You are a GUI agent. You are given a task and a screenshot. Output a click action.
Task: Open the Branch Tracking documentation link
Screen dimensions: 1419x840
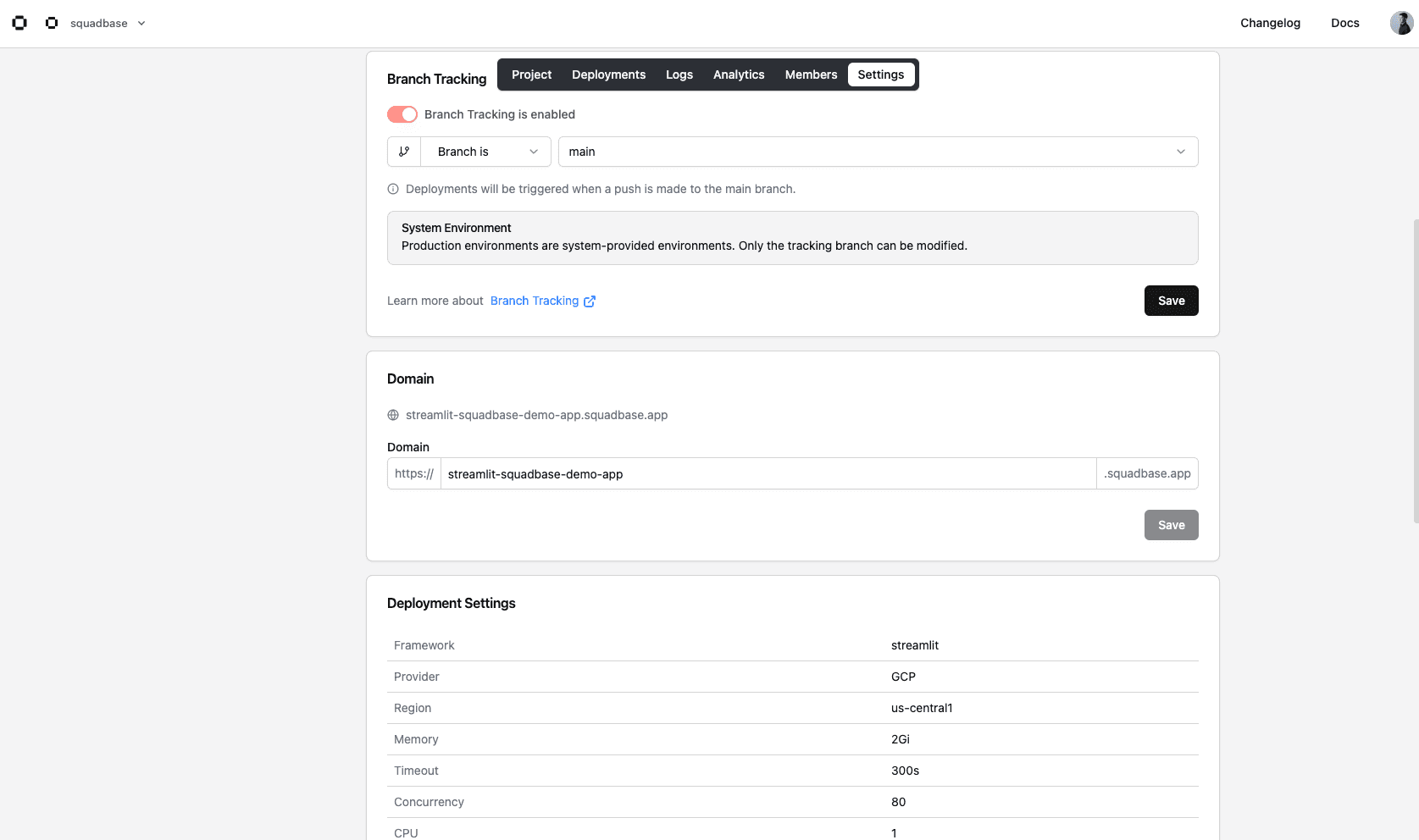(535, 301)
